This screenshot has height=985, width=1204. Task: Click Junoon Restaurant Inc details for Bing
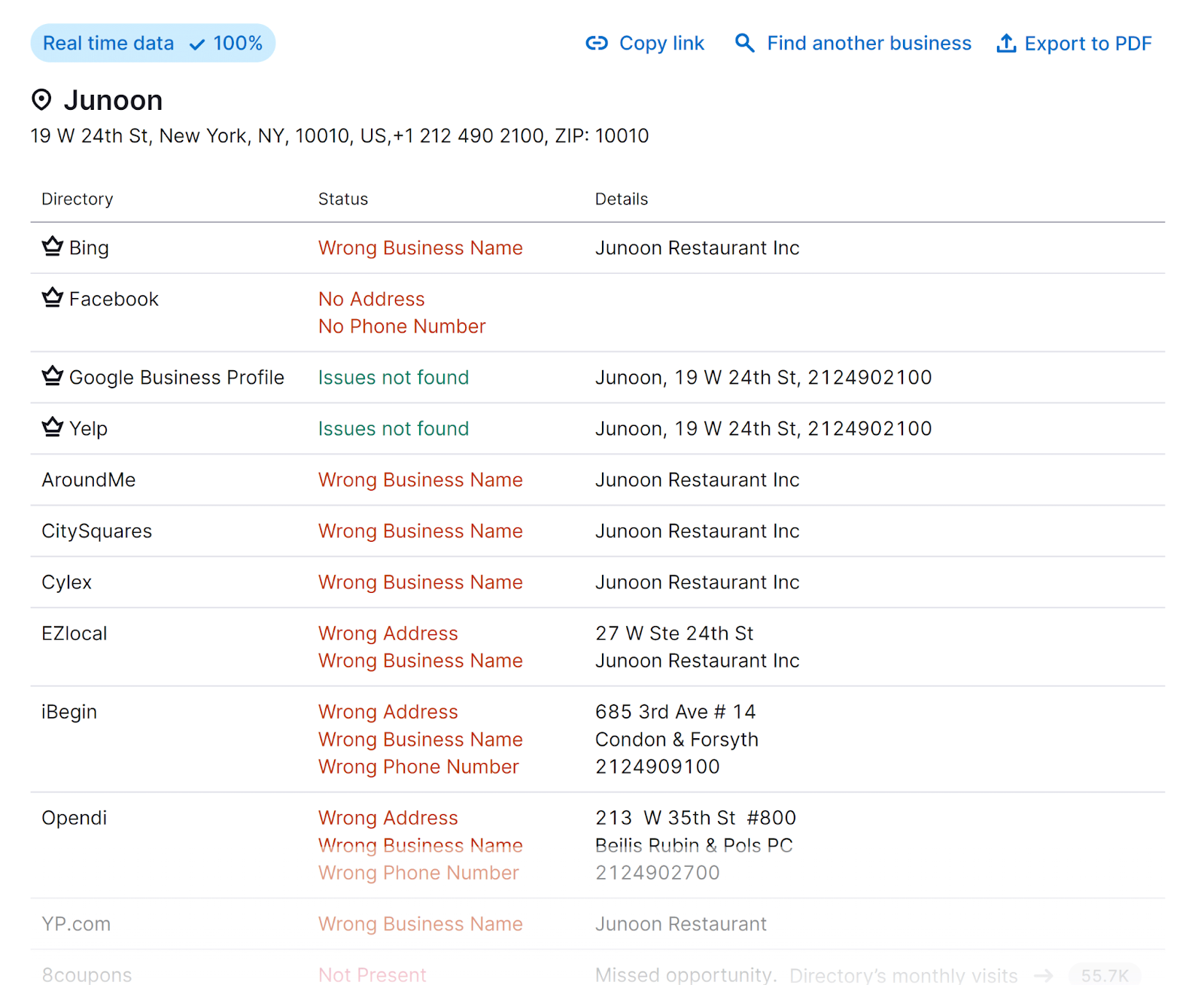click(698, 248)
